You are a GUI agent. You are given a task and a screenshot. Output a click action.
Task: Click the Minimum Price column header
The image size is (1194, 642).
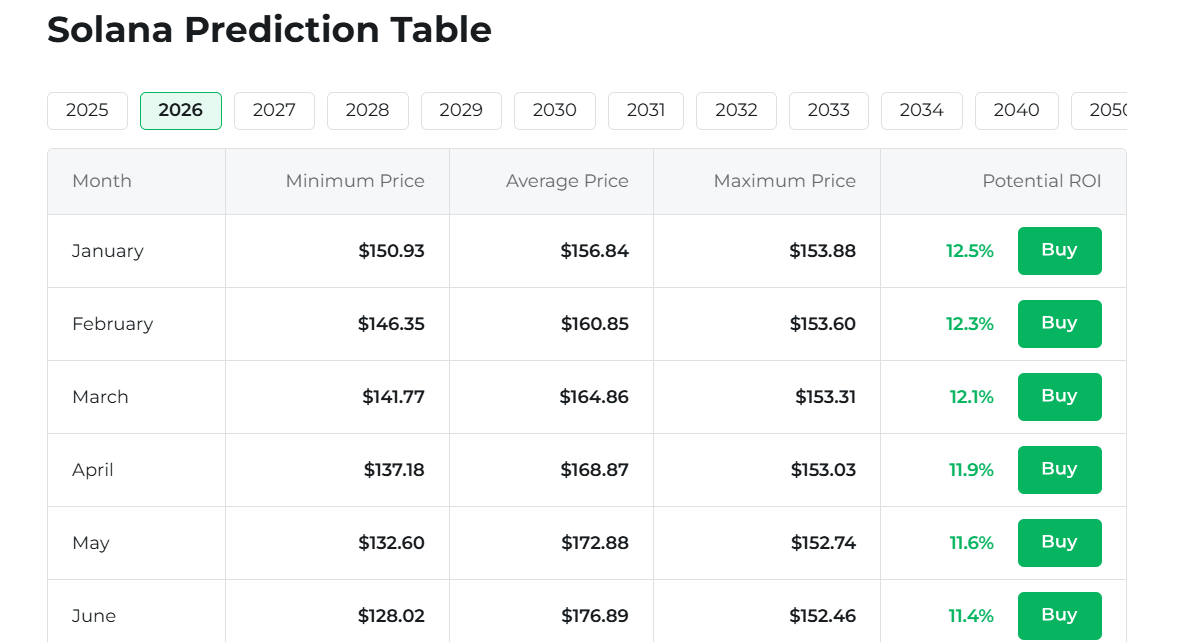pyautogui.click(x=355, y=181)
